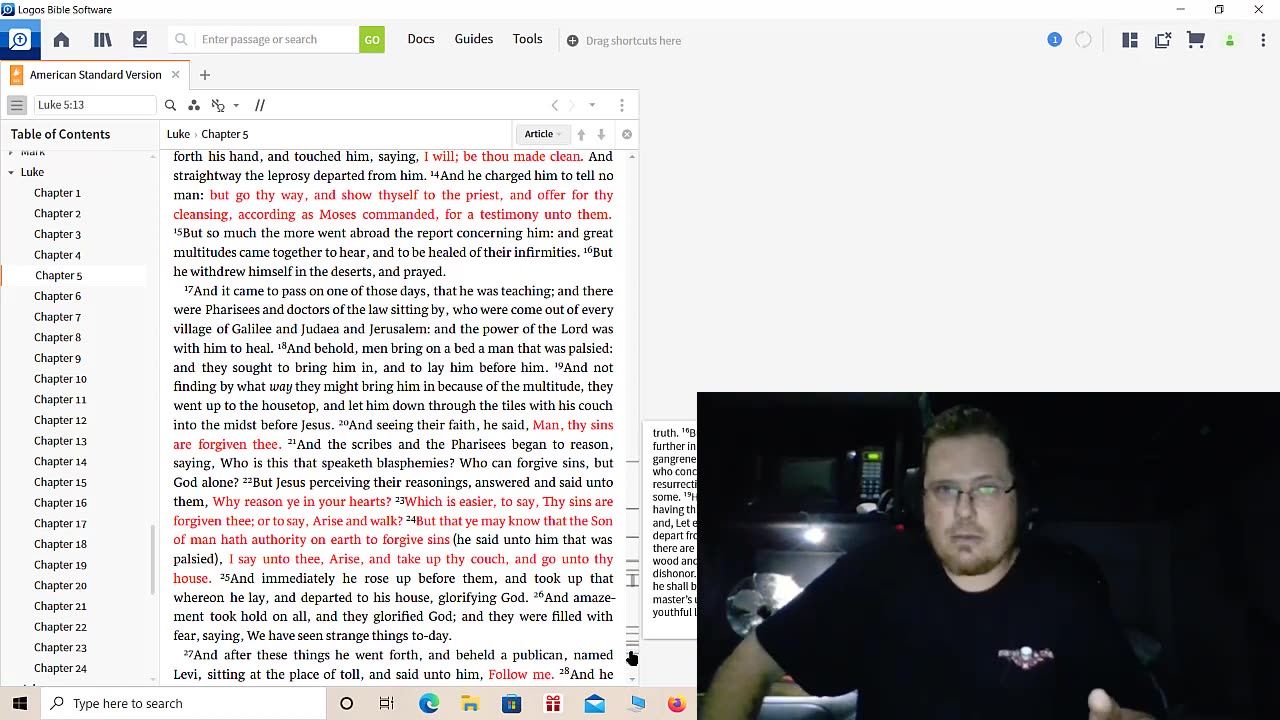The width and height of the screenshot is (1280, 720).
Task: Open Task View in taskbar
Action: (387, 704)
